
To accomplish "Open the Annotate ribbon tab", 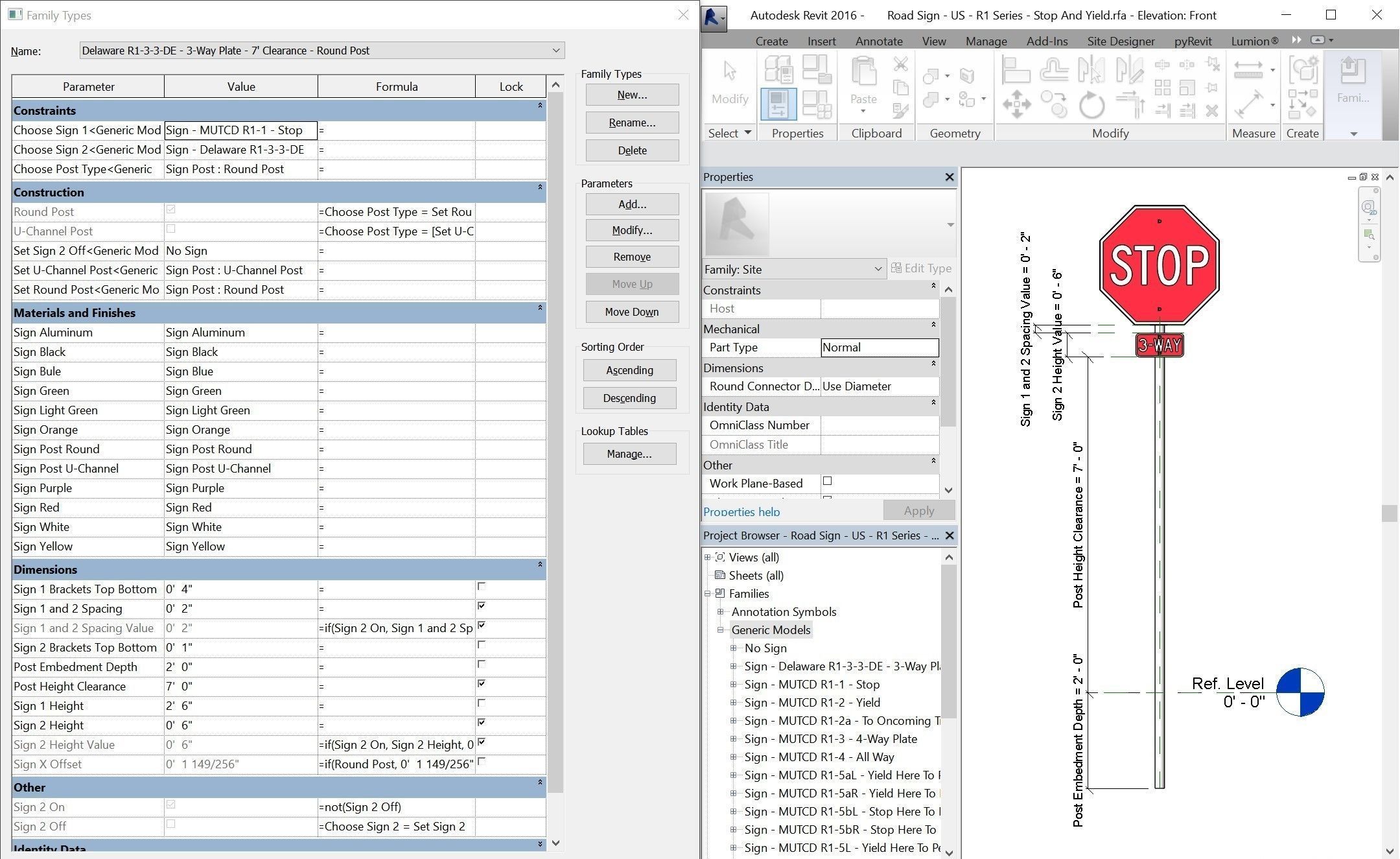I will click(878, 41).
